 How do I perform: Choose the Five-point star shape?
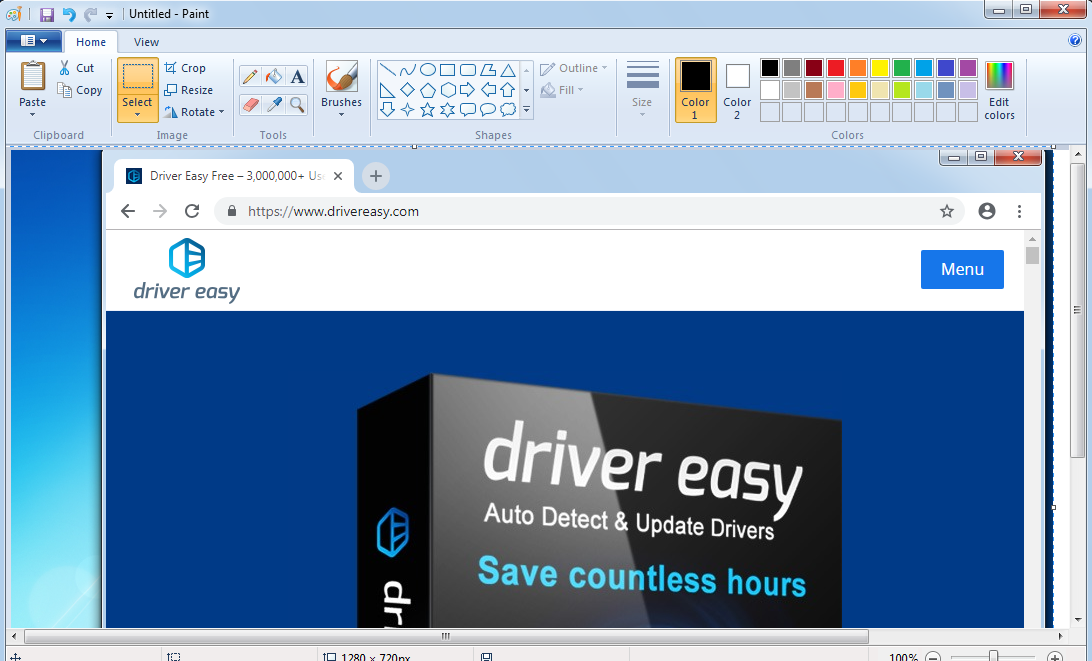click(x=428, y=109)
